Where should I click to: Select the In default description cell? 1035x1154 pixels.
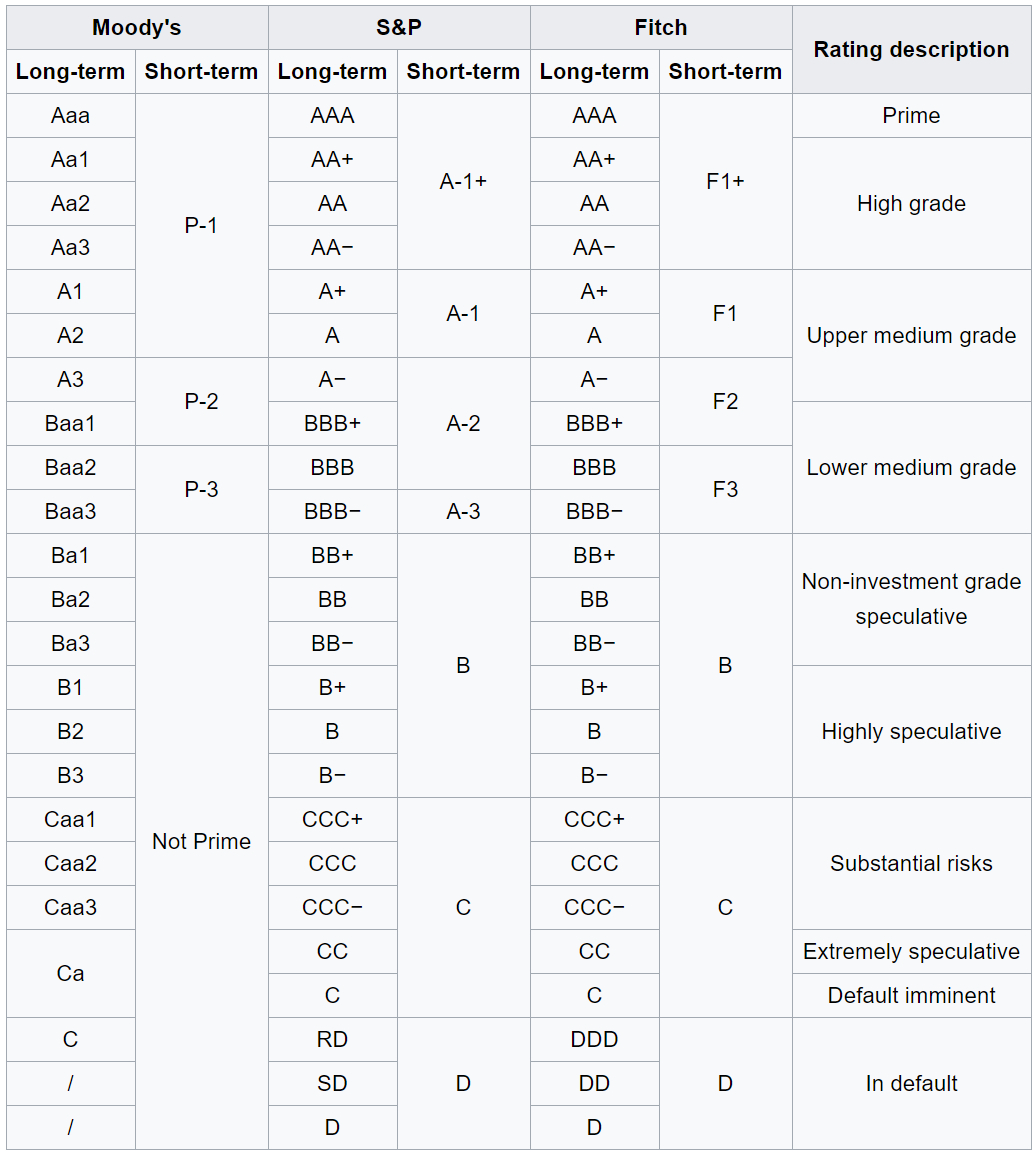coord(911,1084)
